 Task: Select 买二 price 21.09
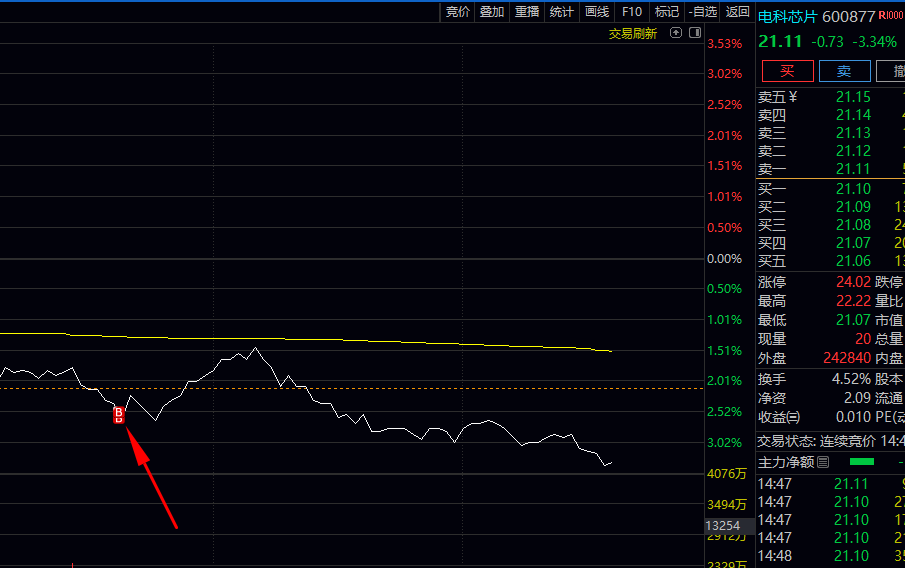pyautogui.click(x=853, y=207)
